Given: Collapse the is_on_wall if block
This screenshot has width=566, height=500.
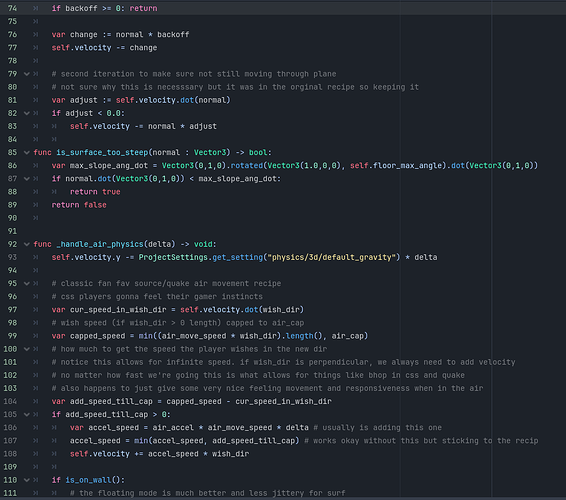Looking at the screenshot, I should (x=27, y=480).
